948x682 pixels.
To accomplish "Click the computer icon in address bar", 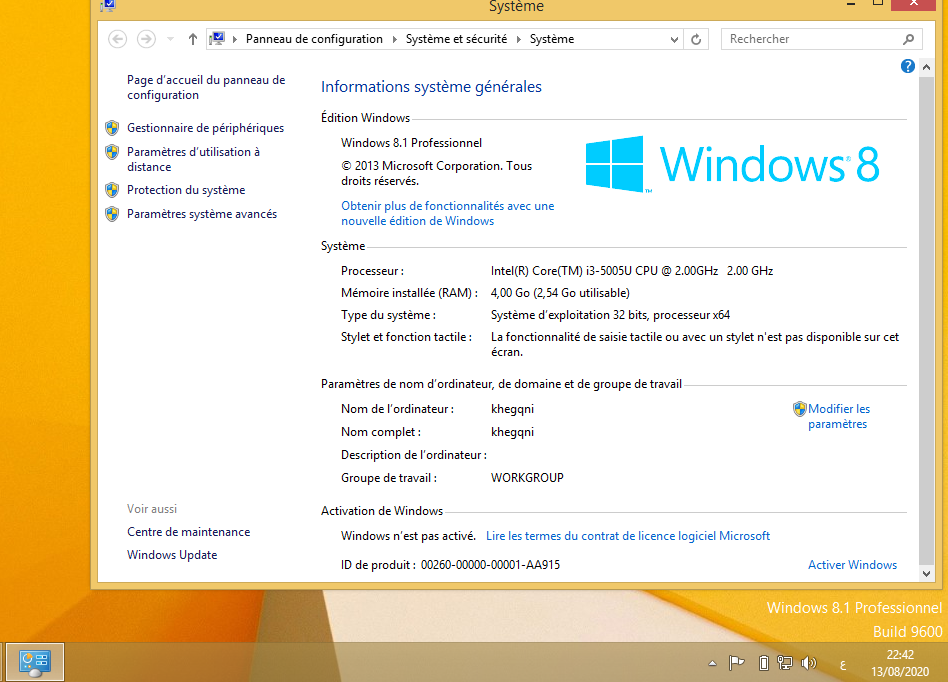I will pos(217,39).
